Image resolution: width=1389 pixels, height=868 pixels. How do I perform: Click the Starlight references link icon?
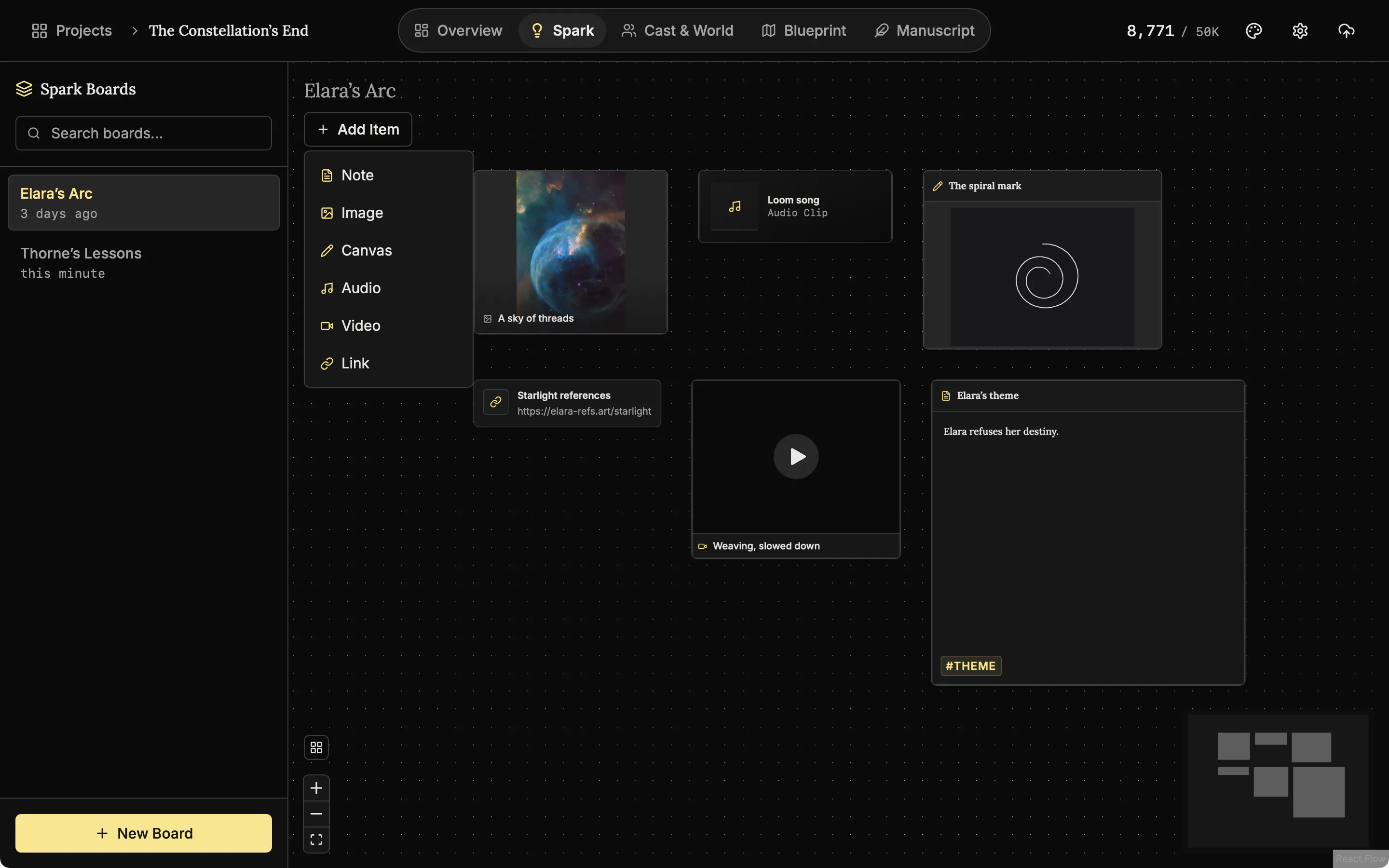[x=496, y=402]
